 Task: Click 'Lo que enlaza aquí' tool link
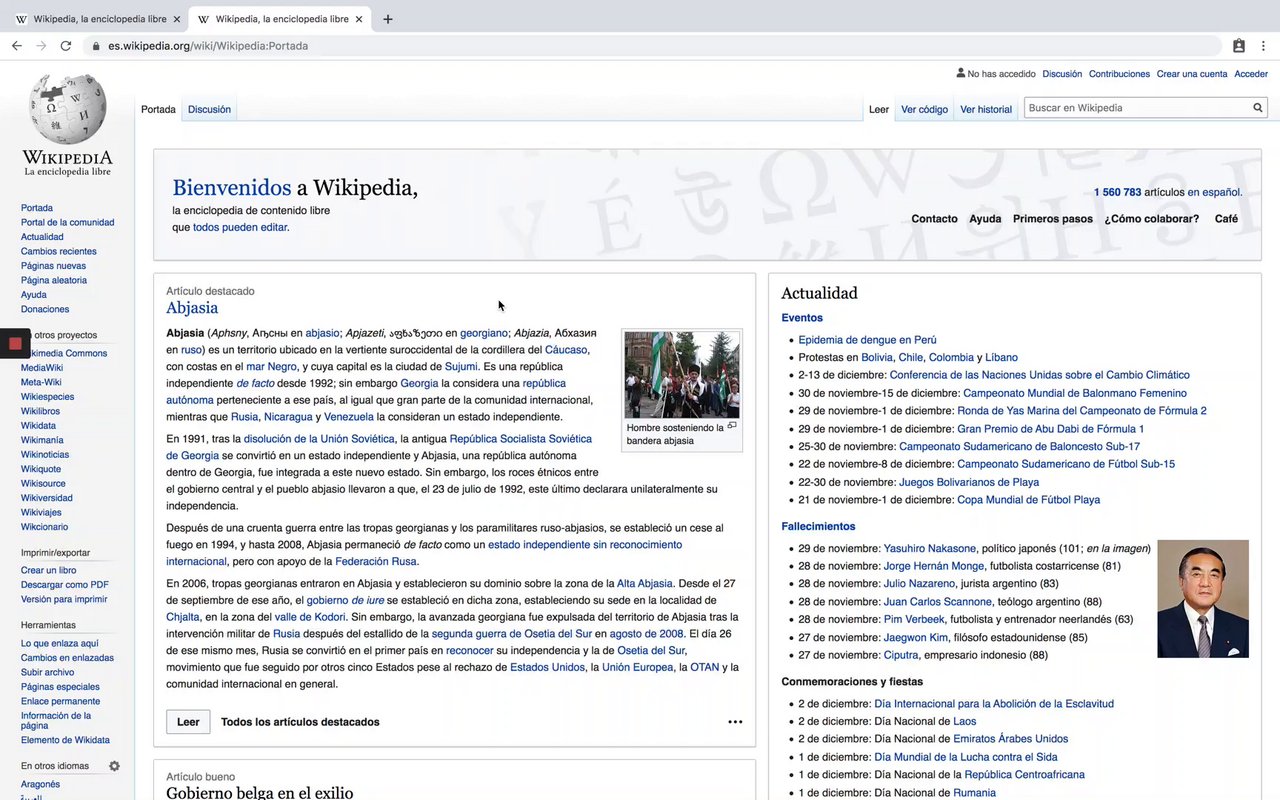click(59, 643)
